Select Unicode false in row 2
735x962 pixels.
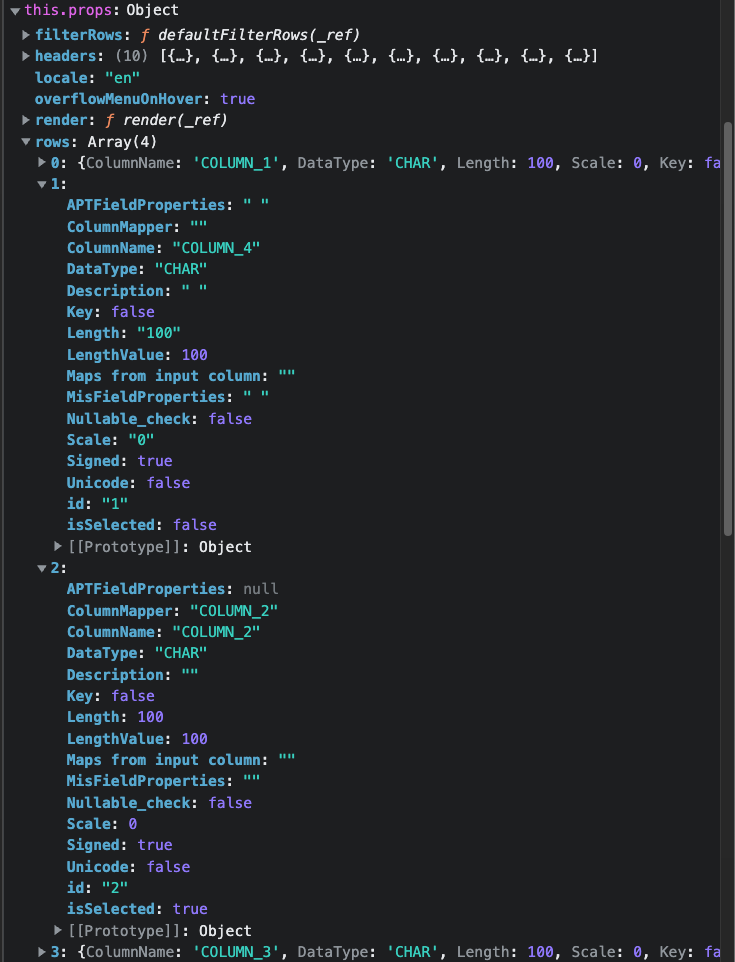pyautogui.click(x=168, y=867)
